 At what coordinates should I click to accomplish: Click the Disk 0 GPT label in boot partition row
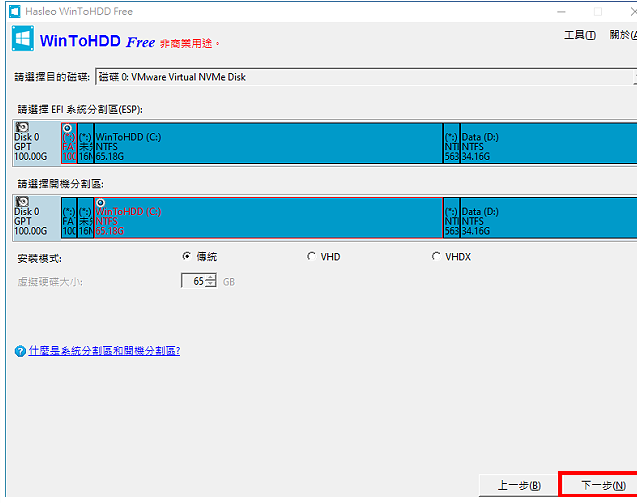[x=30, y=221]
